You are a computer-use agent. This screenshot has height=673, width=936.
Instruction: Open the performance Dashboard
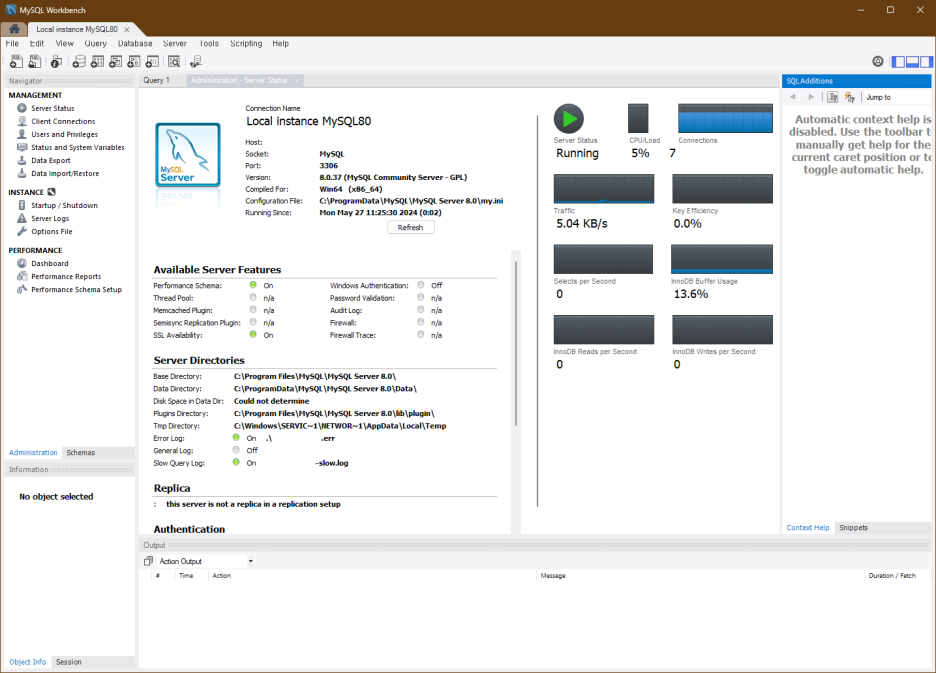coord(50,263)
